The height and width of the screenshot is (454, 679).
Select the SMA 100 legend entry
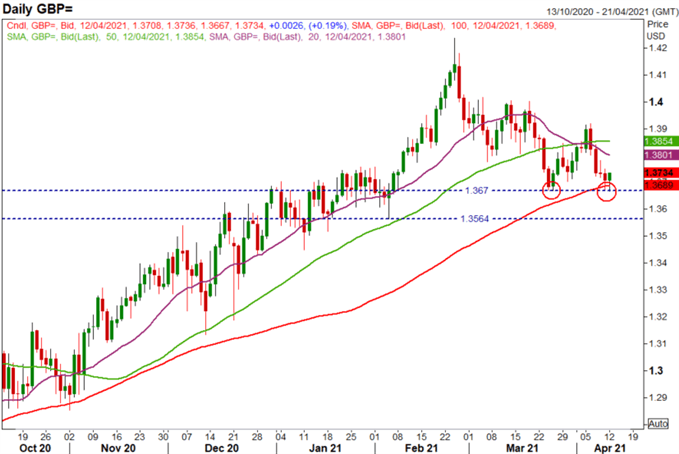(x=453, y=26)
